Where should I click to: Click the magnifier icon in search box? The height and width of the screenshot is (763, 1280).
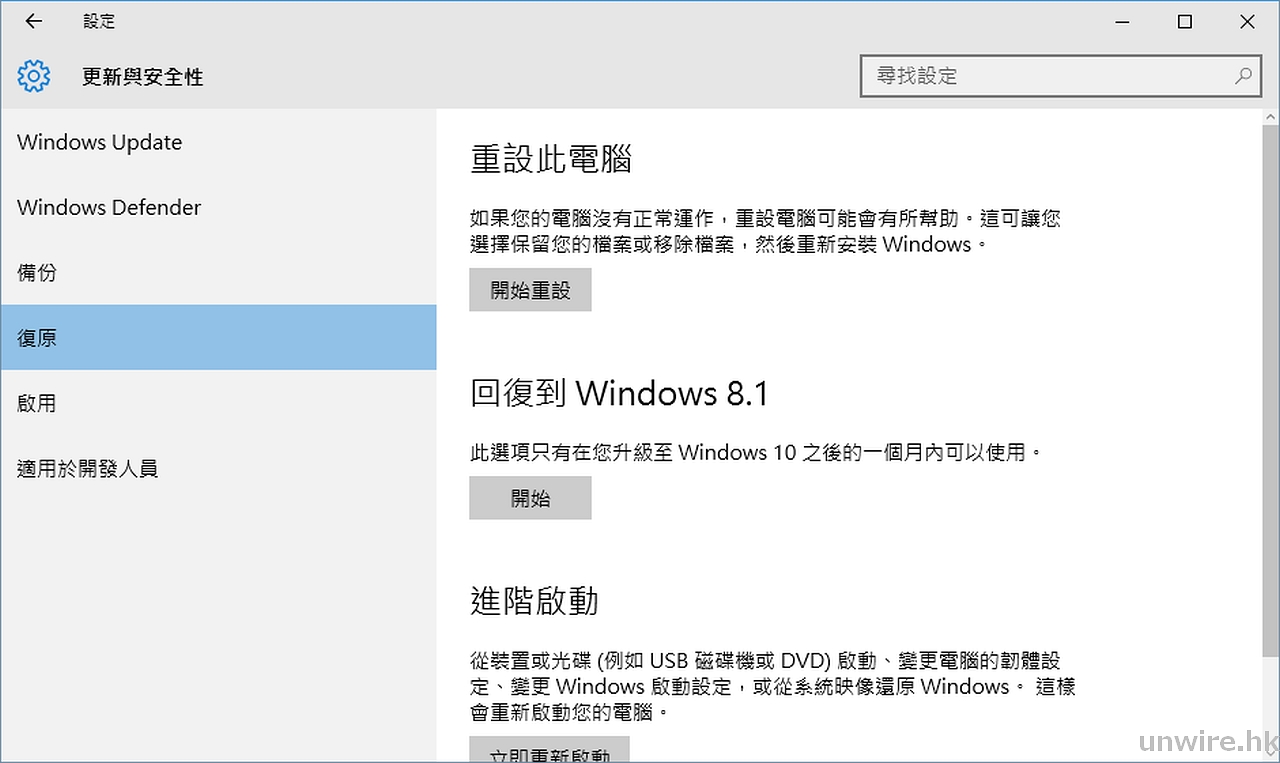(x=1243, y=76)
